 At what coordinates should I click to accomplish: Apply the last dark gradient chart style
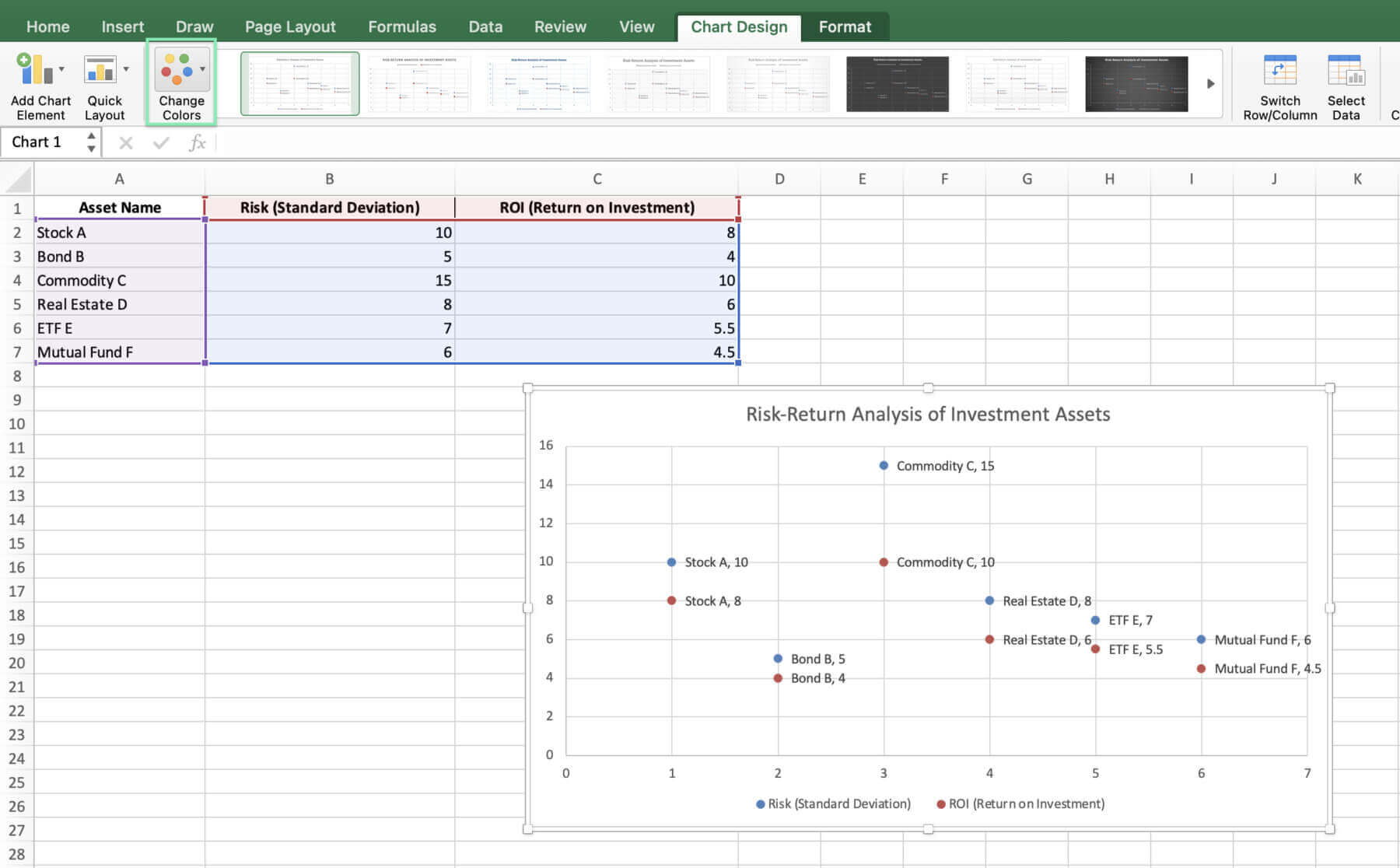tap(1136, 83)
